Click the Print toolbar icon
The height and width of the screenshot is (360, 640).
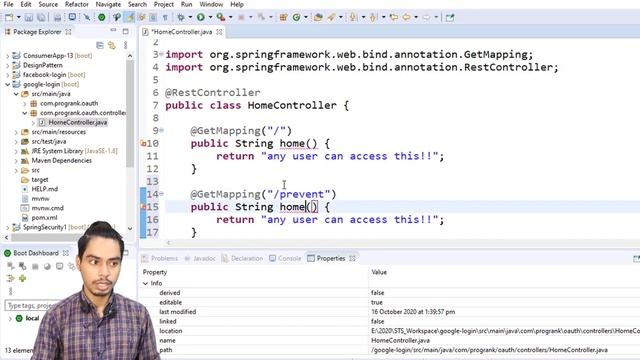click(58, 18)
